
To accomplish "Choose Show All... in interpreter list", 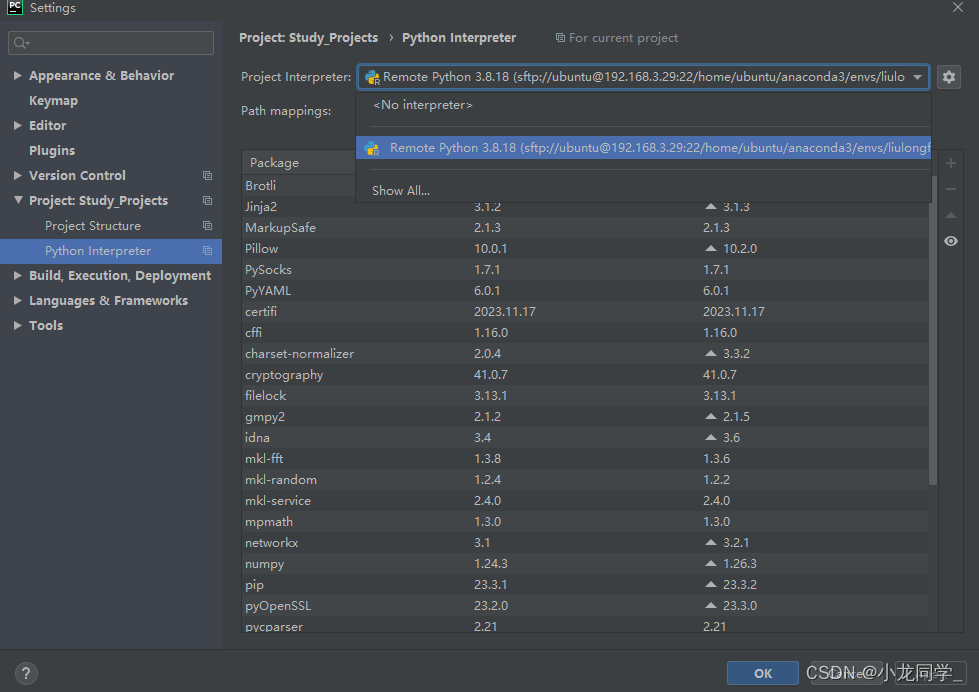I will (643, 190).
